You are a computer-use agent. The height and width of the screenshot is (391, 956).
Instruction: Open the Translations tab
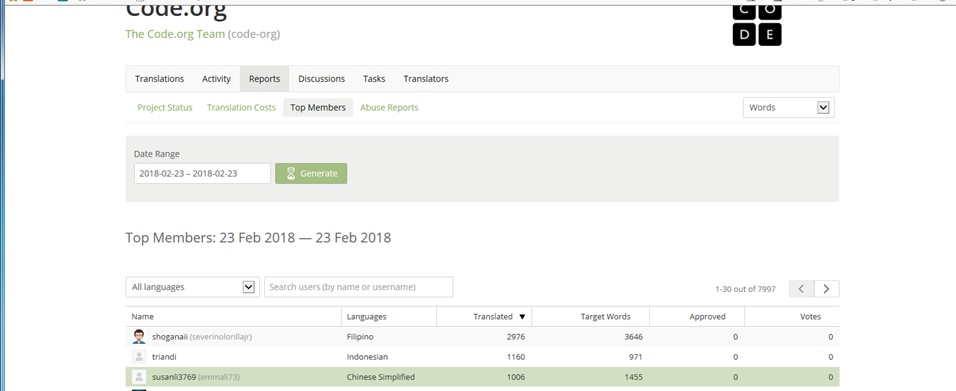tap(159, 79)
